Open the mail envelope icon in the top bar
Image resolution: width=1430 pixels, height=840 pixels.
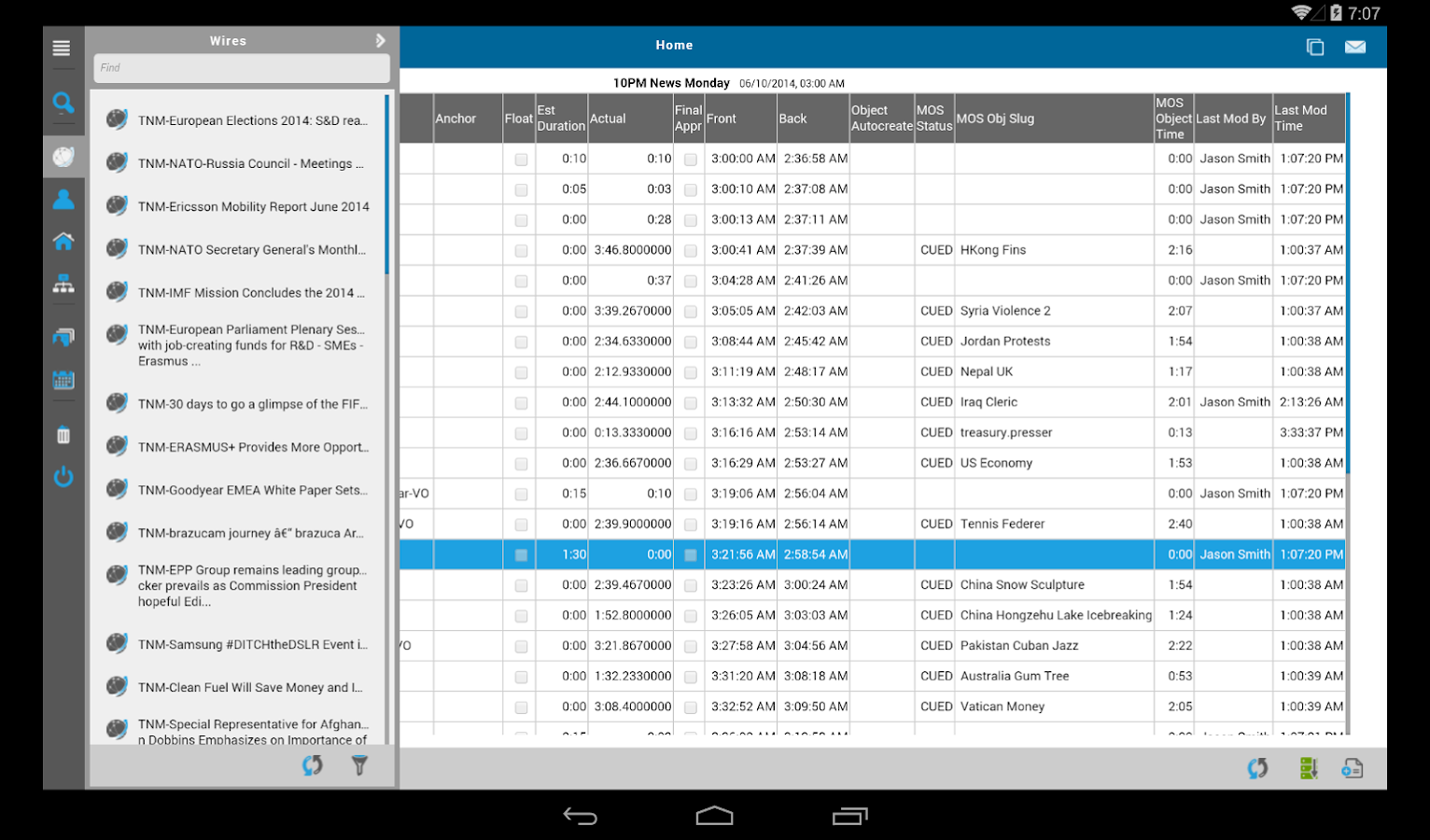coord(1355,47)
